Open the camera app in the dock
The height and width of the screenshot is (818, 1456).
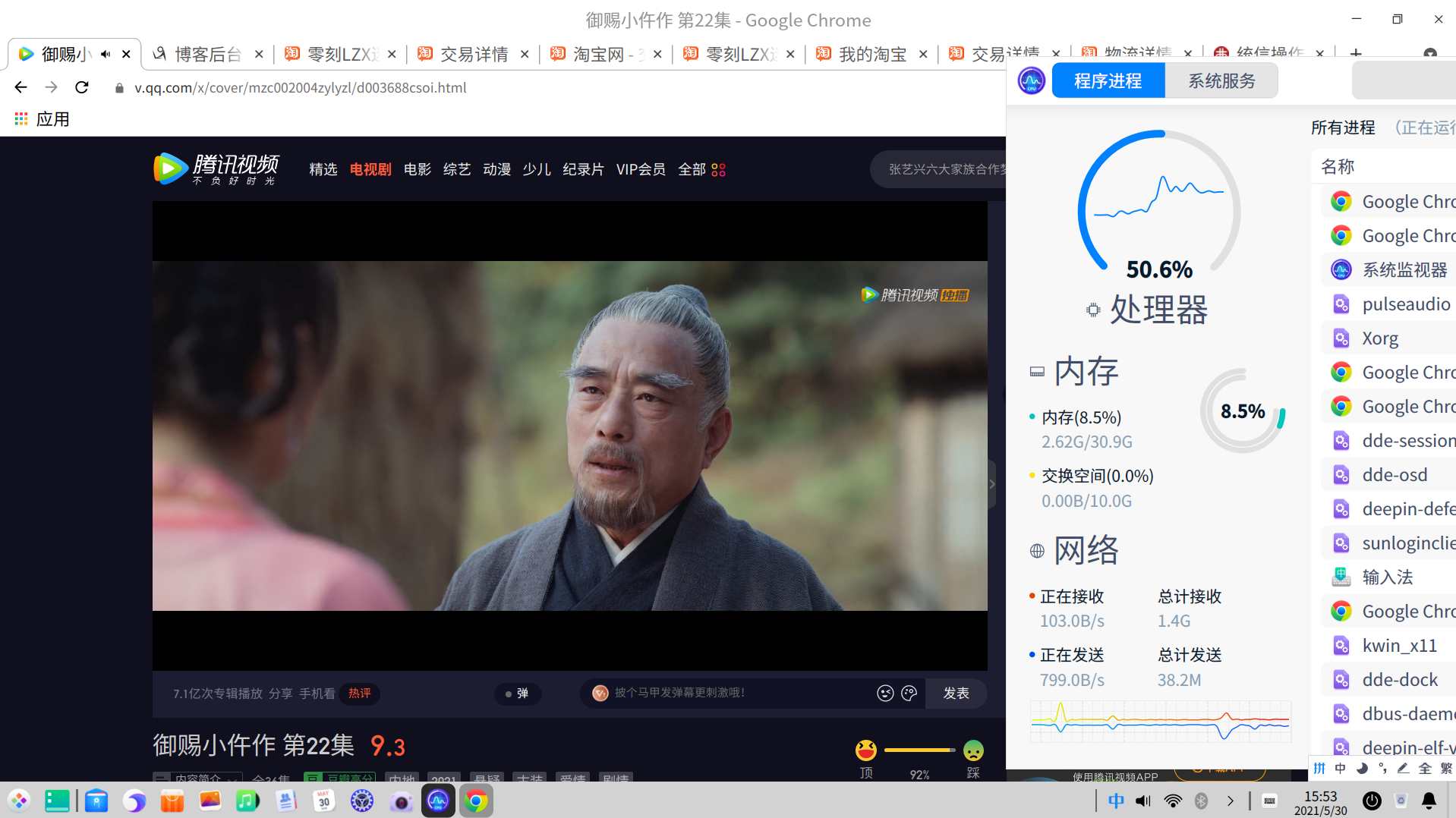(x=401, y=801)
